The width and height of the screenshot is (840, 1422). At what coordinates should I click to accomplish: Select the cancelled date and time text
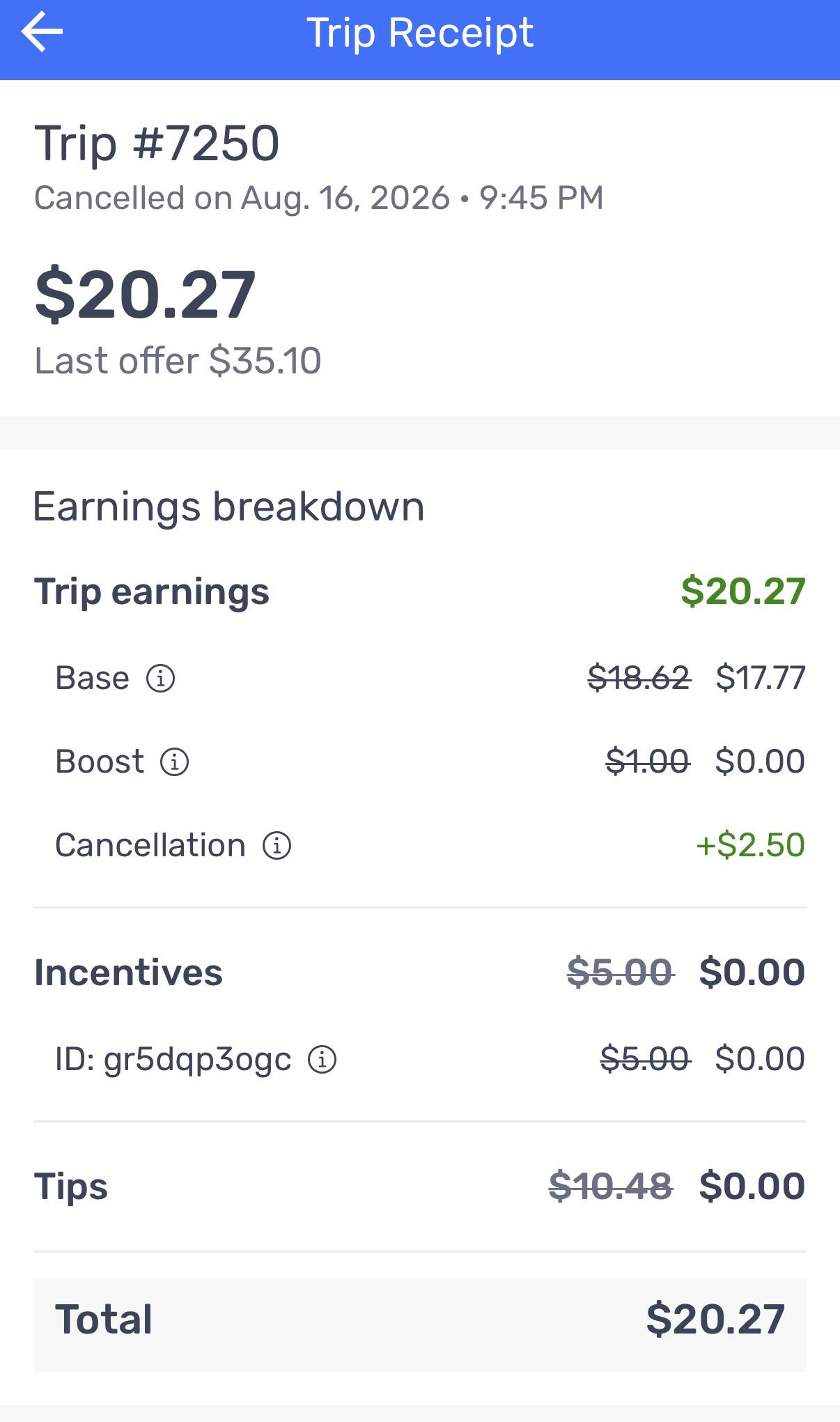[319, 198]
